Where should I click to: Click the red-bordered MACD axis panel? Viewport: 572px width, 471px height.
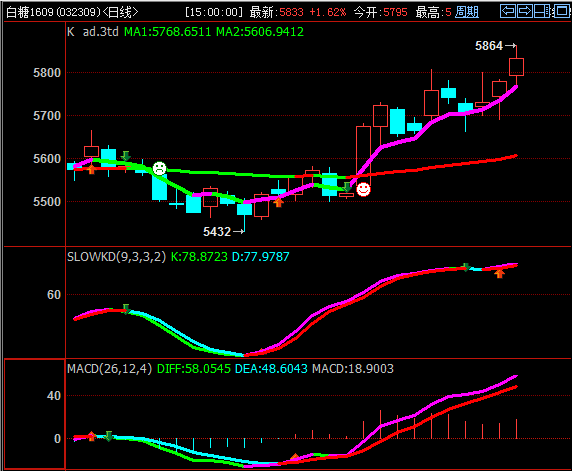tap(35, 414)
